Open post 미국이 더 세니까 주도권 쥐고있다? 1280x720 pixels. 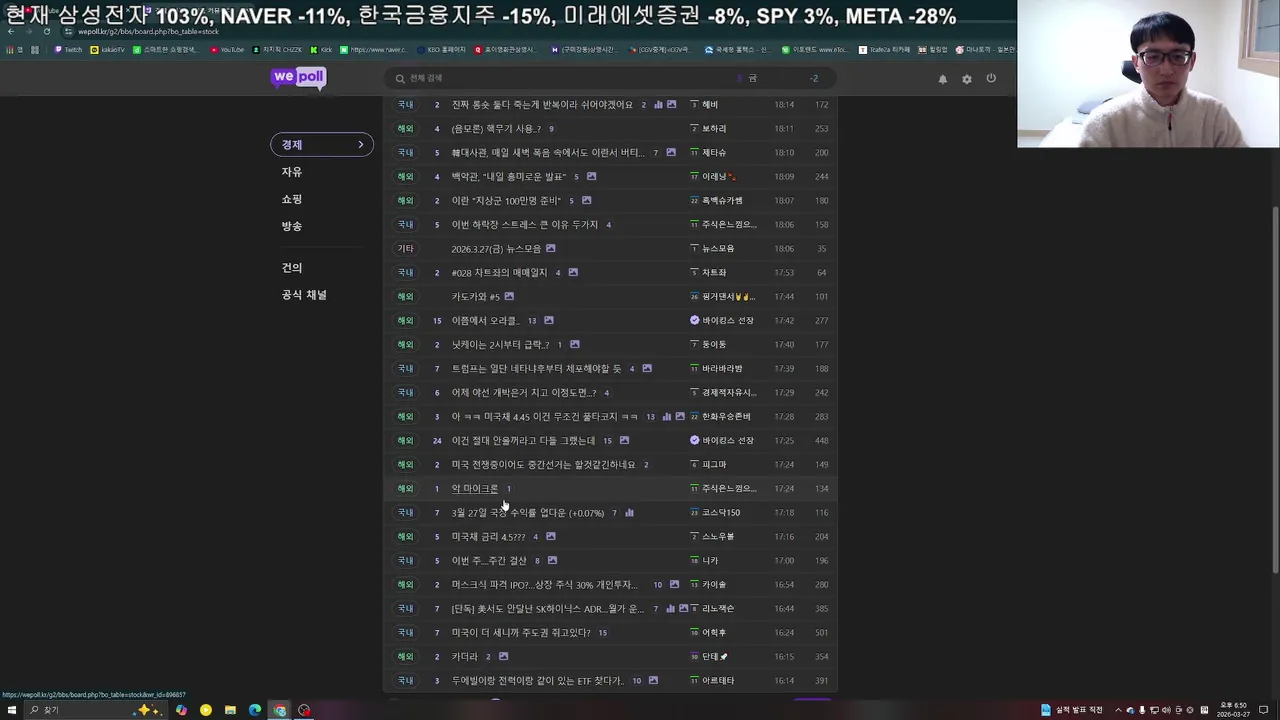click(x=521, y=632)
